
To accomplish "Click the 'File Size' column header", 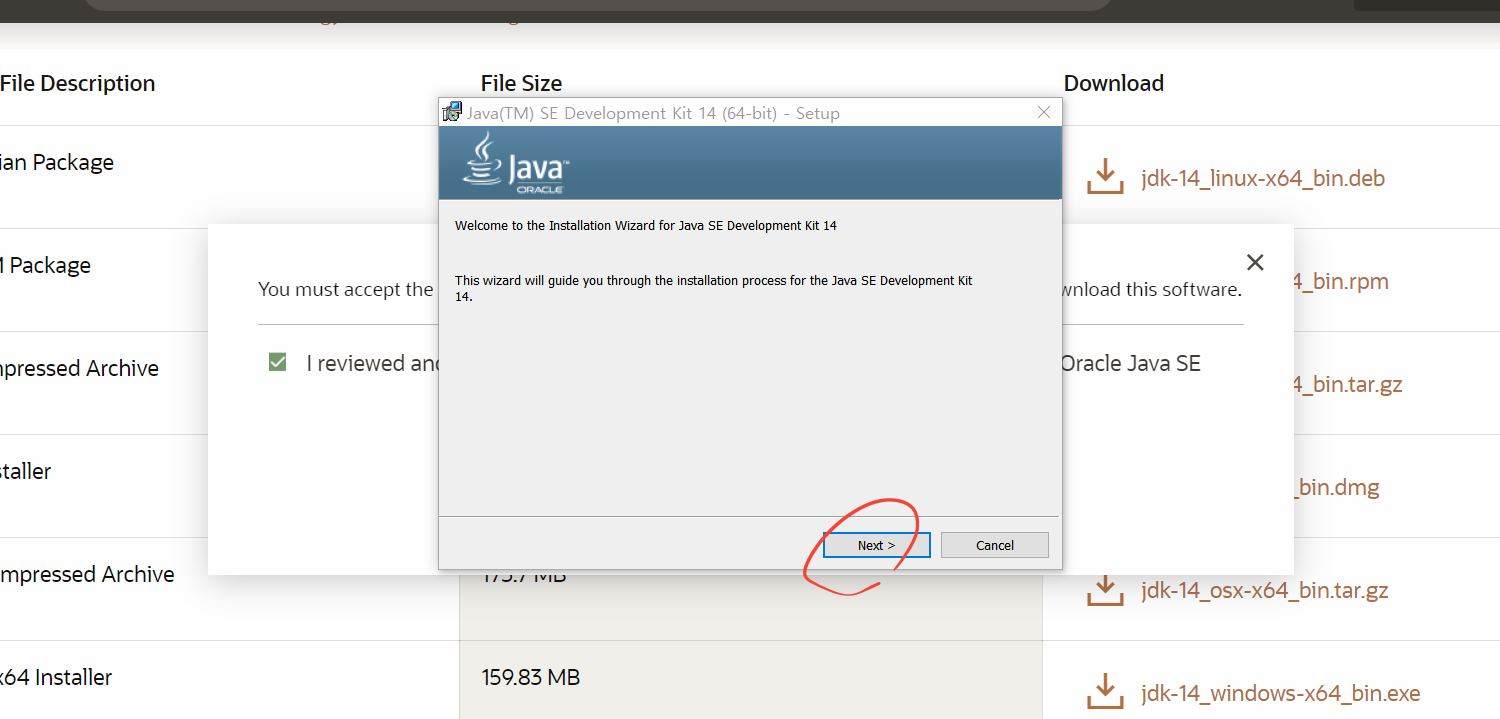I will click(x=521, y=83).
